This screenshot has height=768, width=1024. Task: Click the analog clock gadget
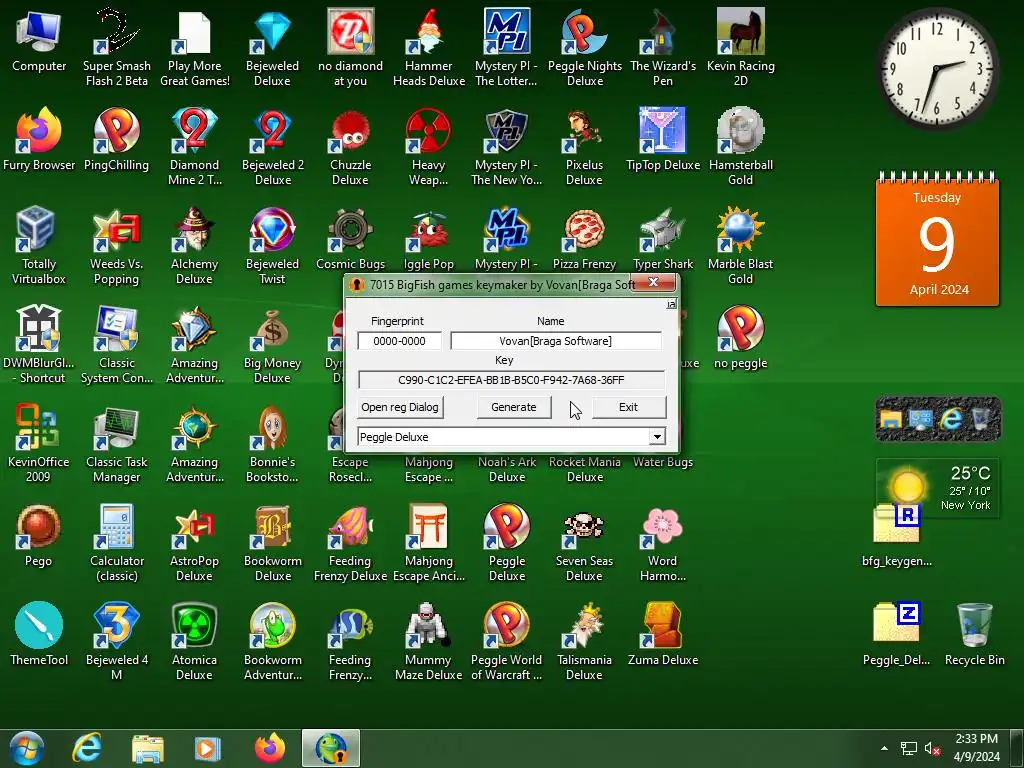(x=938, y=67)
